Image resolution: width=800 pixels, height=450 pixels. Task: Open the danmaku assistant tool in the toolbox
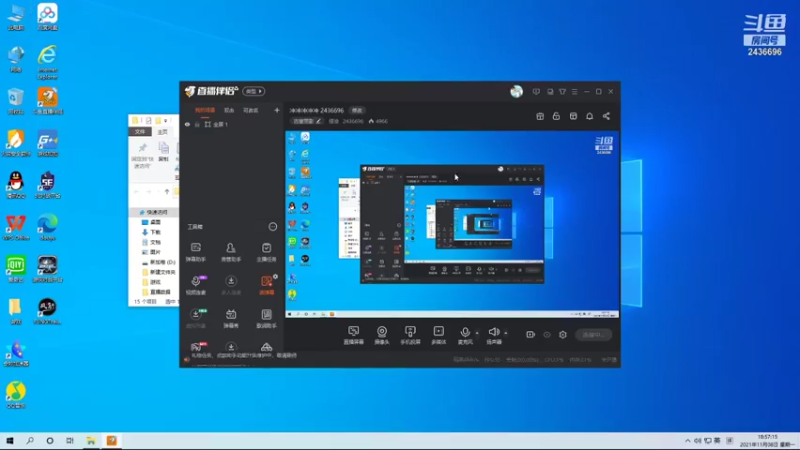(195, 252)
